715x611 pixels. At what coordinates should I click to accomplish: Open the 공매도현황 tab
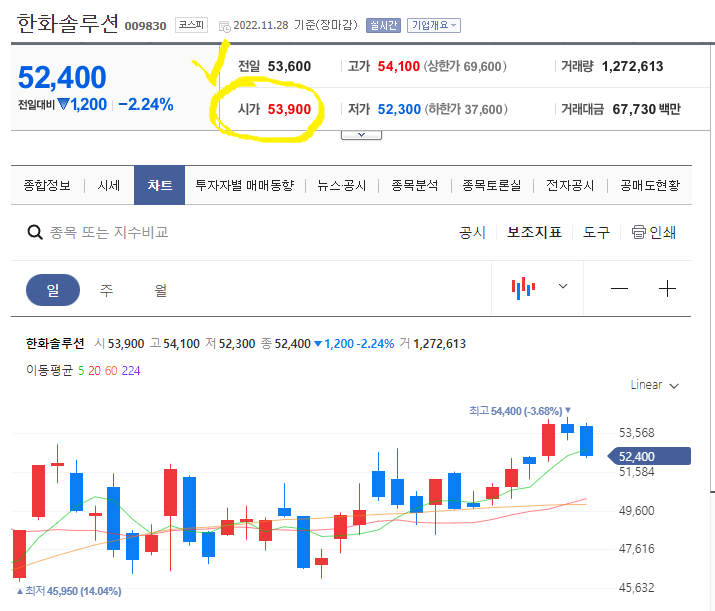tap(650, 186)
